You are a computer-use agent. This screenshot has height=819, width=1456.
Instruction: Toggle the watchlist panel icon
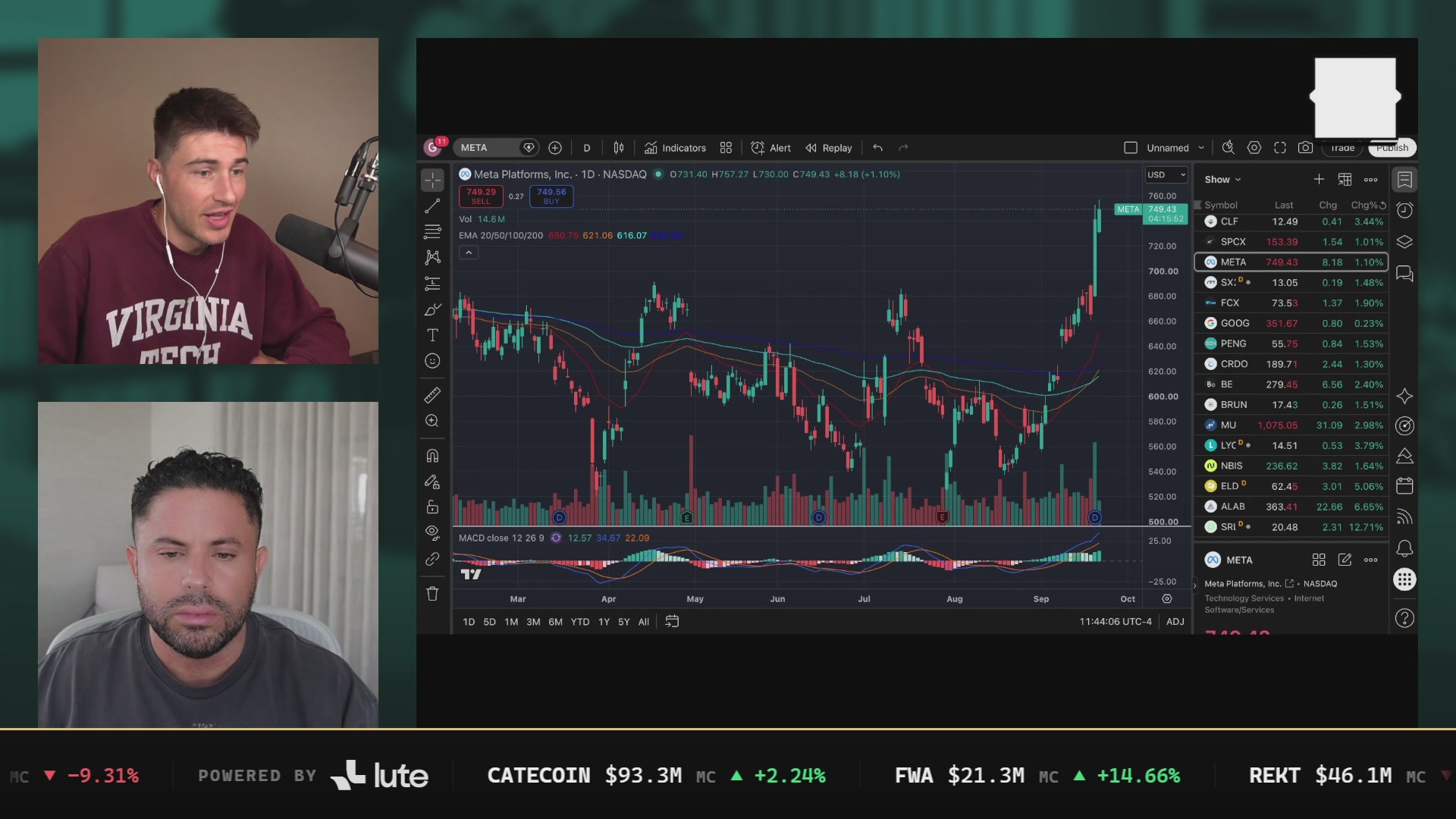tap(1404, 180)
